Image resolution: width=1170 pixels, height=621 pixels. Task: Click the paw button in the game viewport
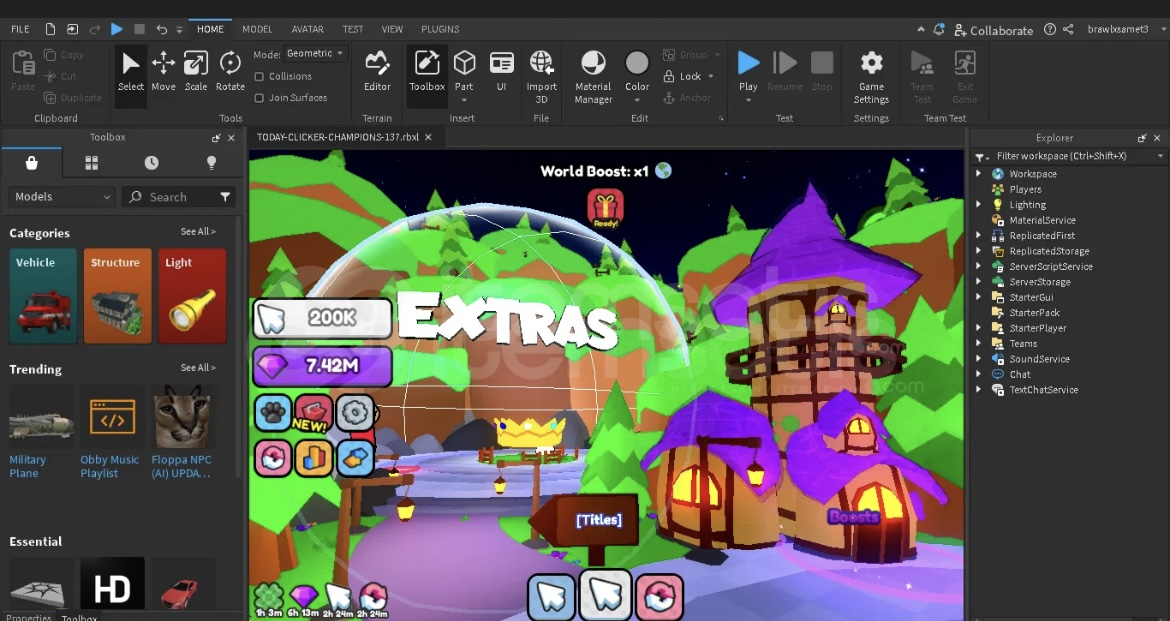(x=273, y=412)
